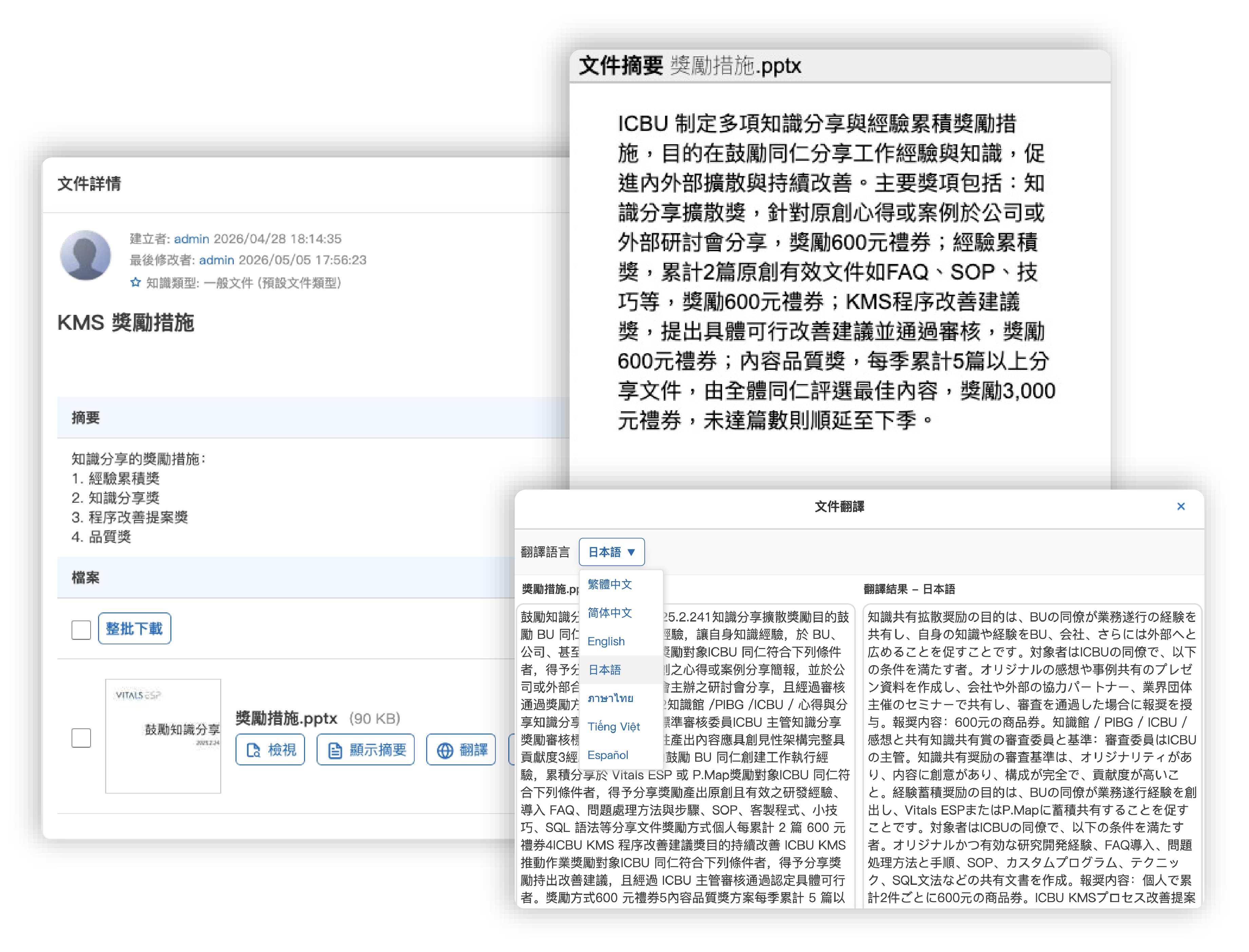This screenshot has height=952, width=1249.
Task: Click the KMS 獎勵措施 document title
Action: point(126,322)
